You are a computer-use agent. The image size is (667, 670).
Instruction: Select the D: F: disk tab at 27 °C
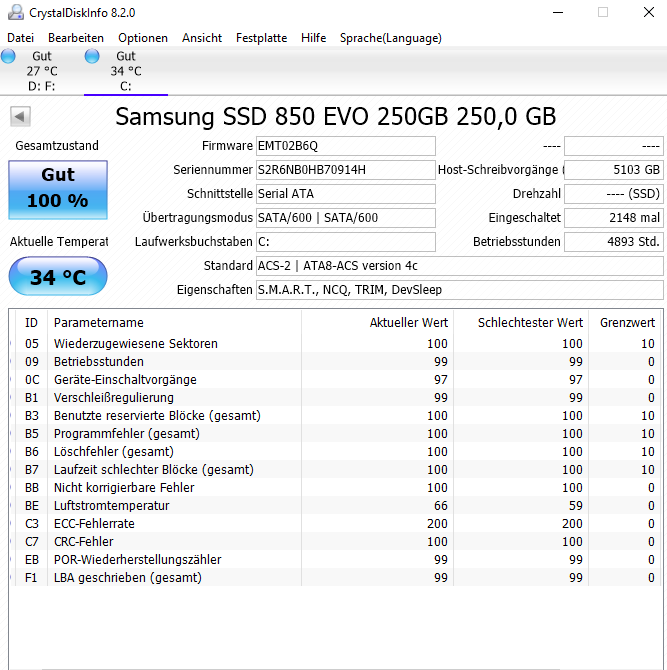(x=42, y=71)
